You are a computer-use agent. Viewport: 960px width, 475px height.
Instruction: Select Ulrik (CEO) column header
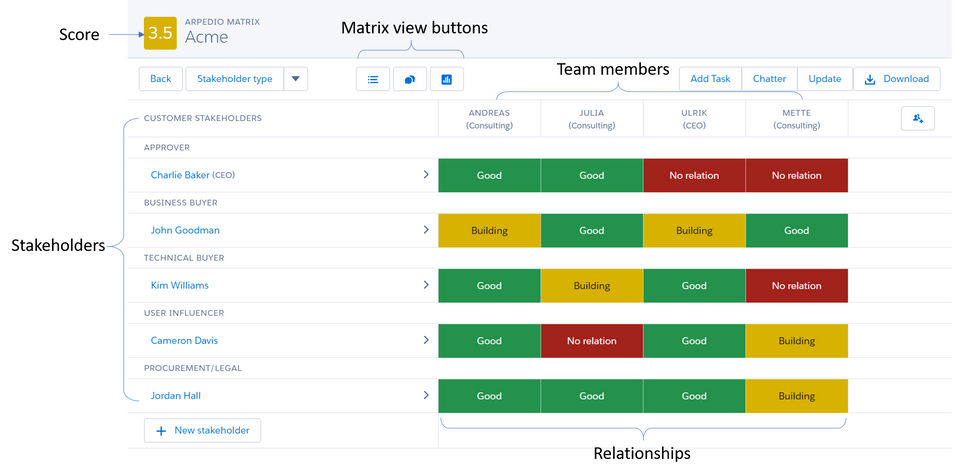click(694, 119)
